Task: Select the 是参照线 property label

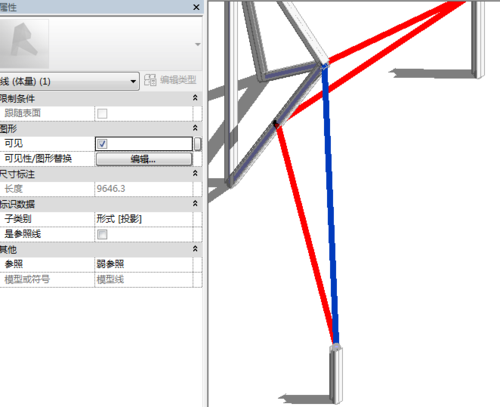Action: click(23, 234)
